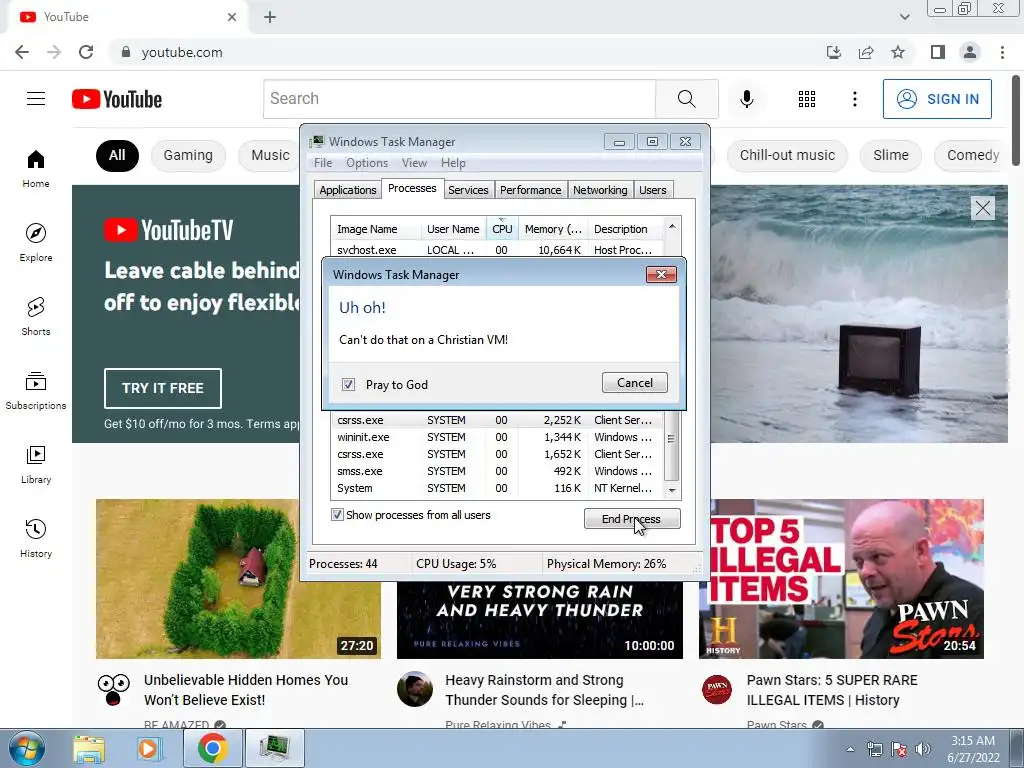Open Shorts in sidebar

[36, 316]
